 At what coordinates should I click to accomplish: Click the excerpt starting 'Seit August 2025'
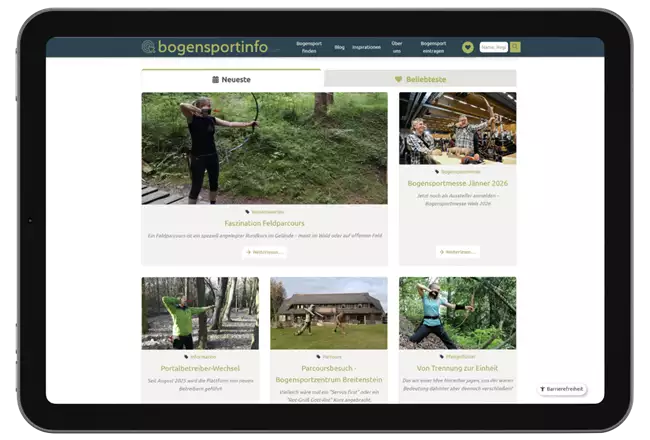(x=200, y=384)
